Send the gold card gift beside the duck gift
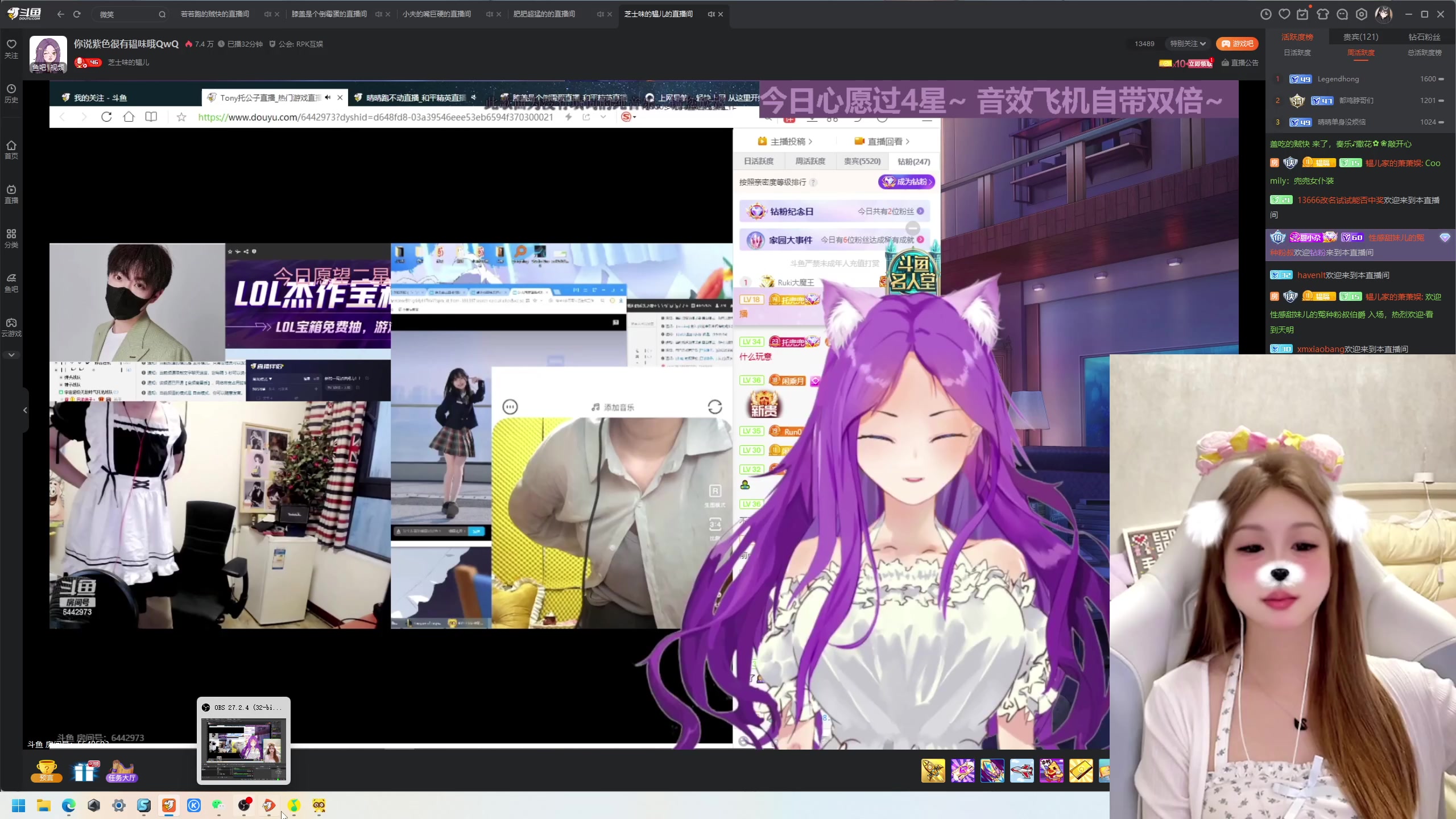Screen dimensions: 1456x819 [x=1081, y=771]
